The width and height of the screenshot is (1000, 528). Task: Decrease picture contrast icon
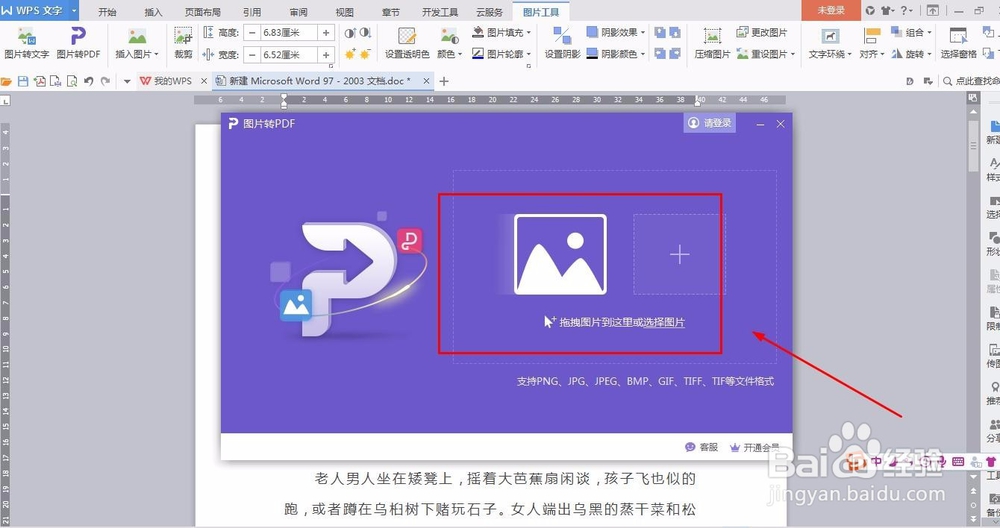[x=365, y=33]
